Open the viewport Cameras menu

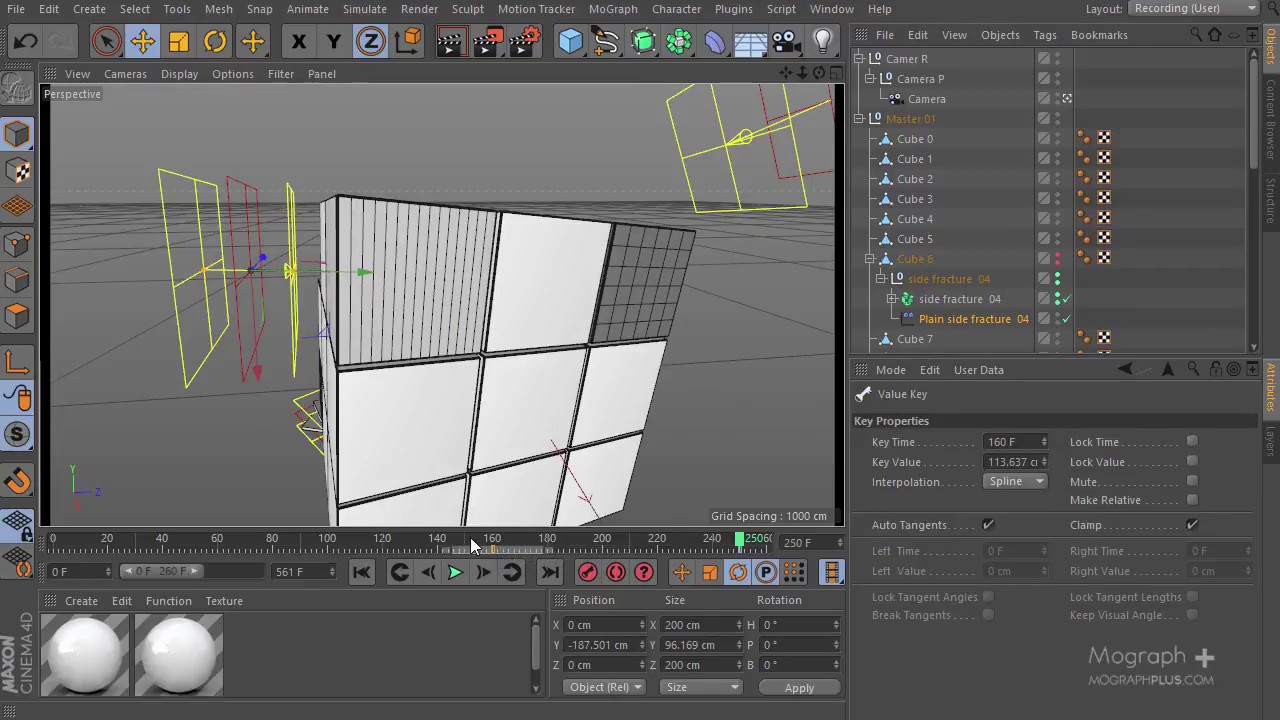[x=125, y=74]
